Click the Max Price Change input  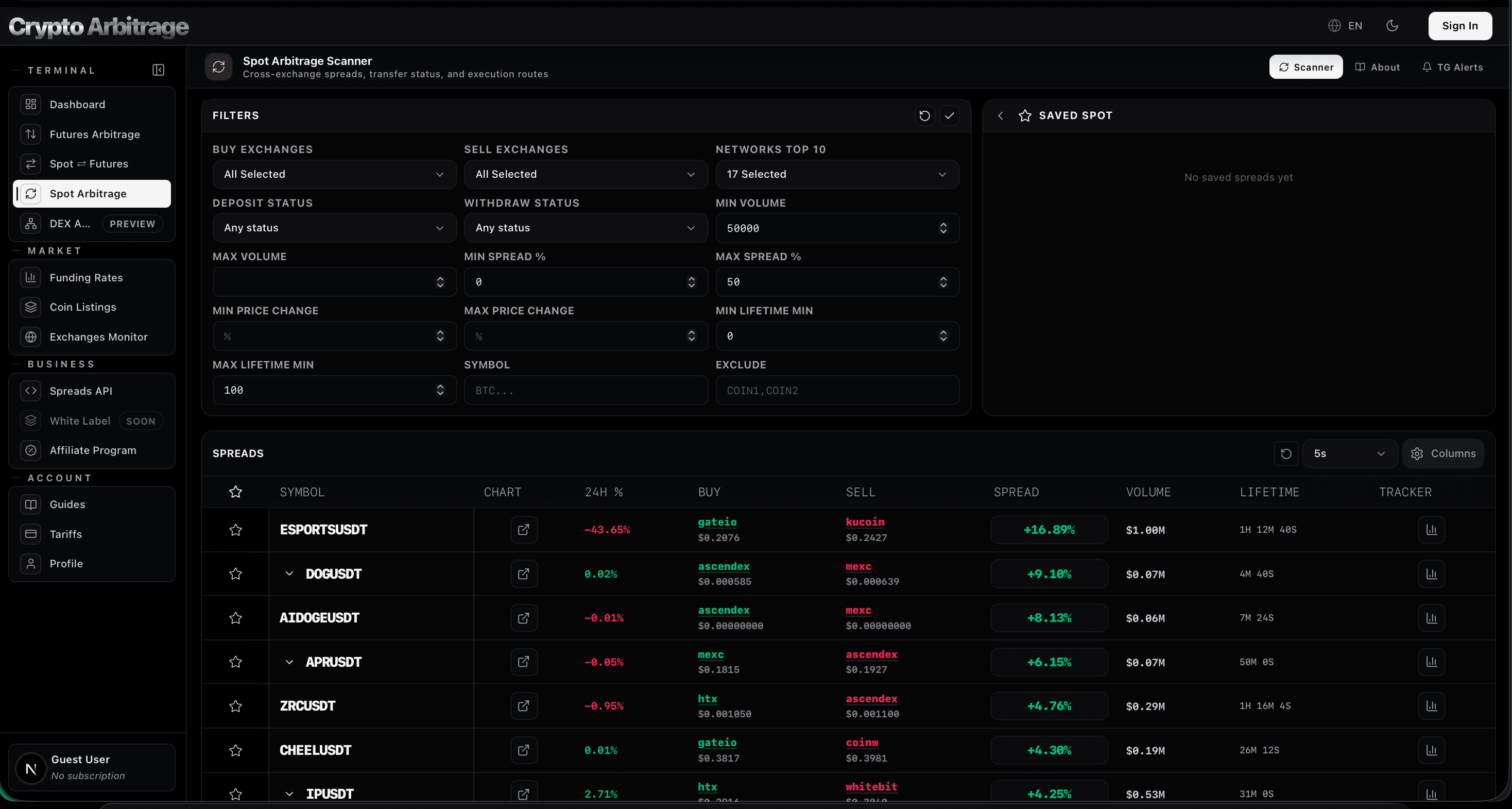coord(586,336)
